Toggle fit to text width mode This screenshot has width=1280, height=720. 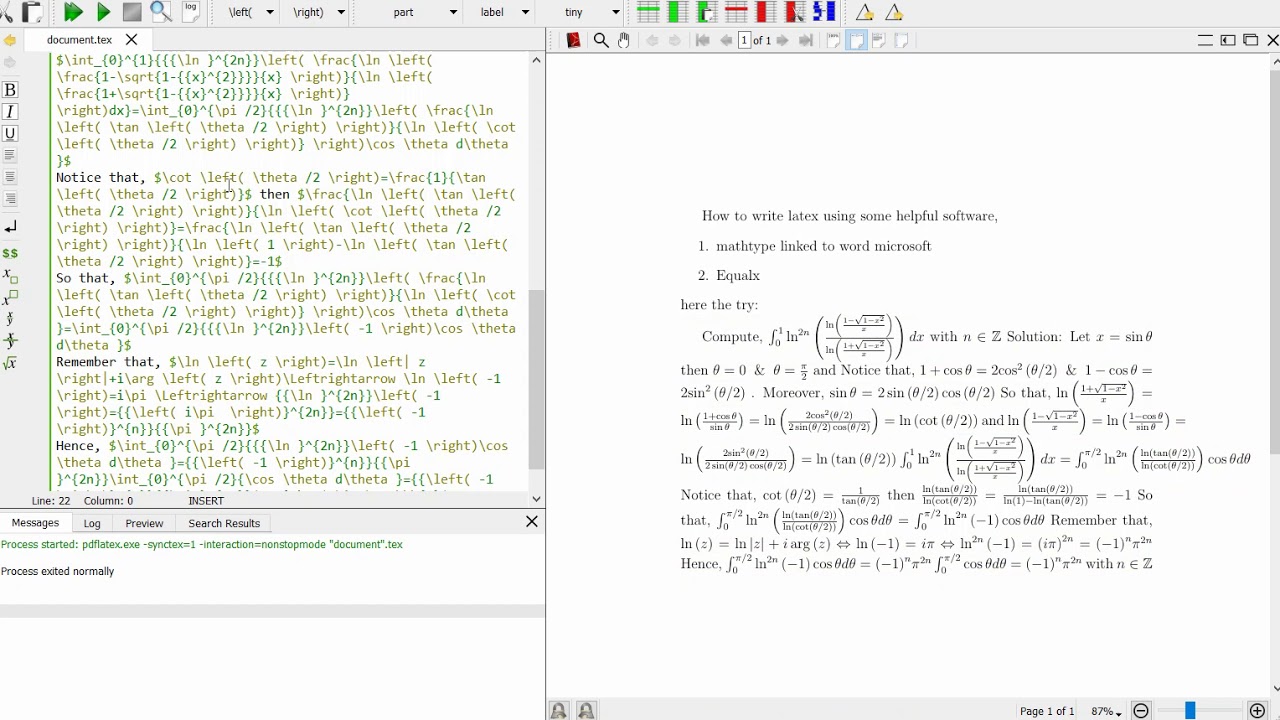pyautogui.click(x=879, y=40)
